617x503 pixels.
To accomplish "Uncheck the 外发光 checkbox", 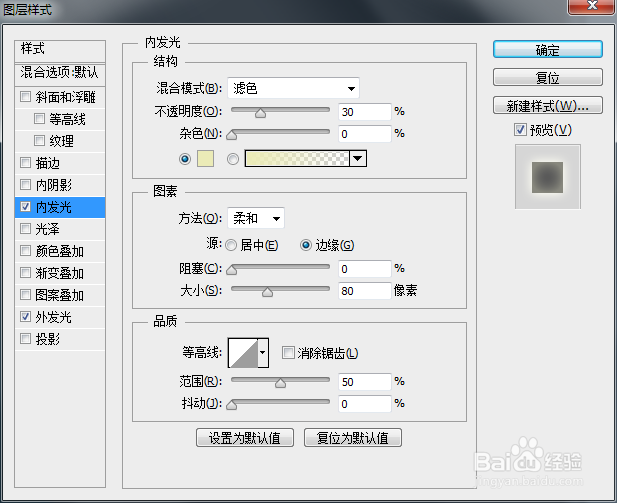I will pyautogui.click(x=26, y=316).
